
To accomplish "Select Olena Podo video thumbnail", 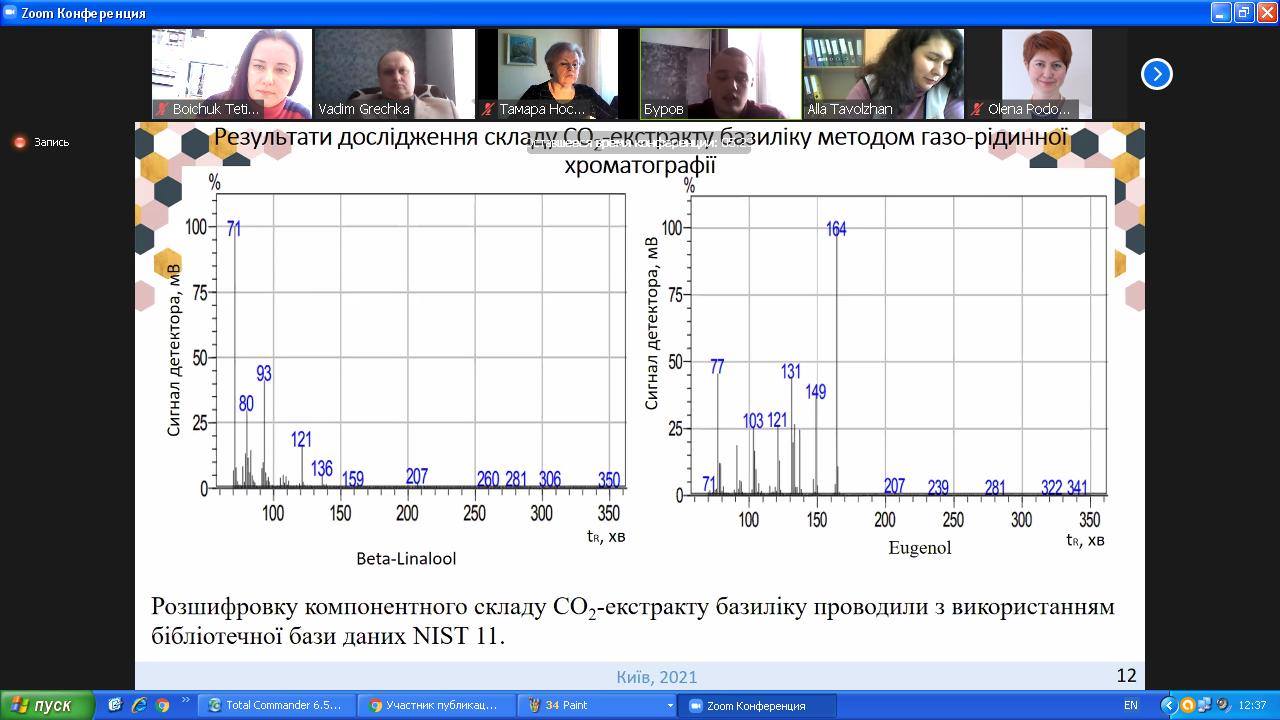I will [x=1046, y=74].
